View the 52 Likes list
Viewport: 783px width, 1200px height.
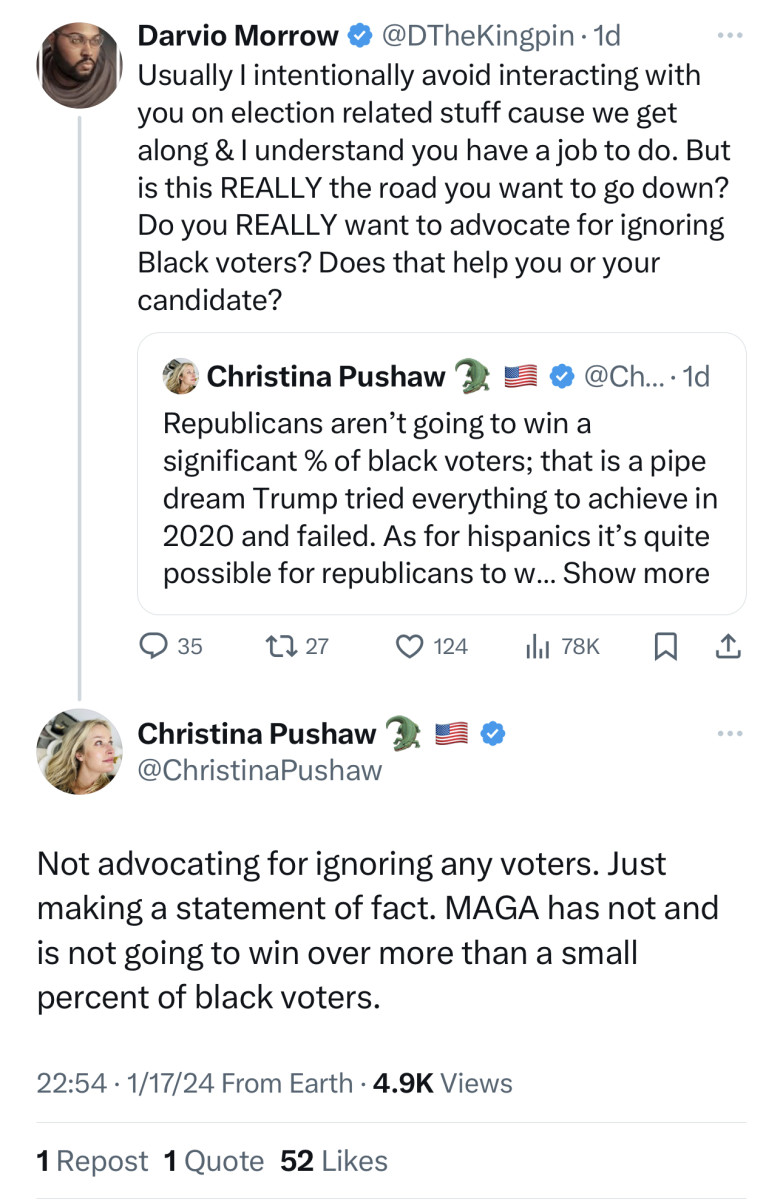click(334, 1161)
